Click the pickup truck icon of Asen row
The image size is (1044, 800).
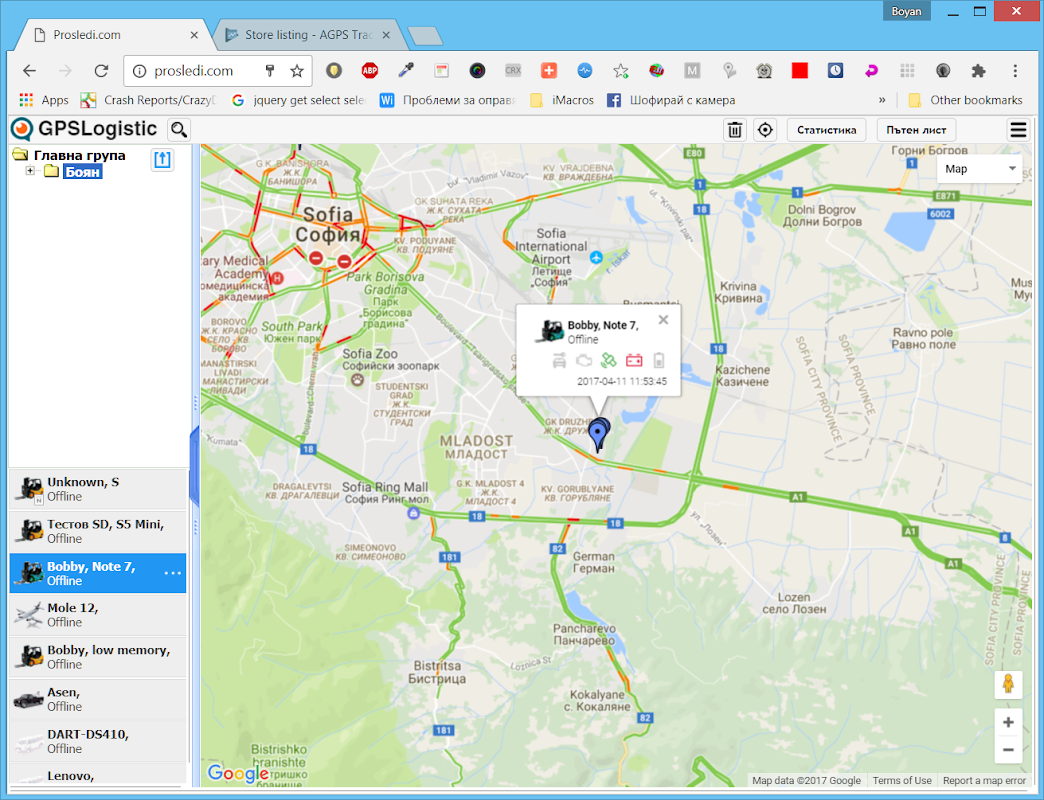click(29, 700)
